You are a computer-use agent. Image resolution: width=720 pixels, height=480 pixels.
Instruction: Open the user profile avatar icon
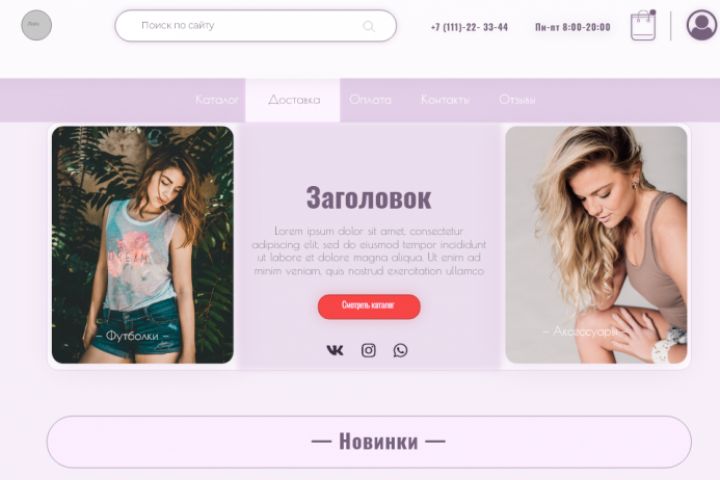702,25
